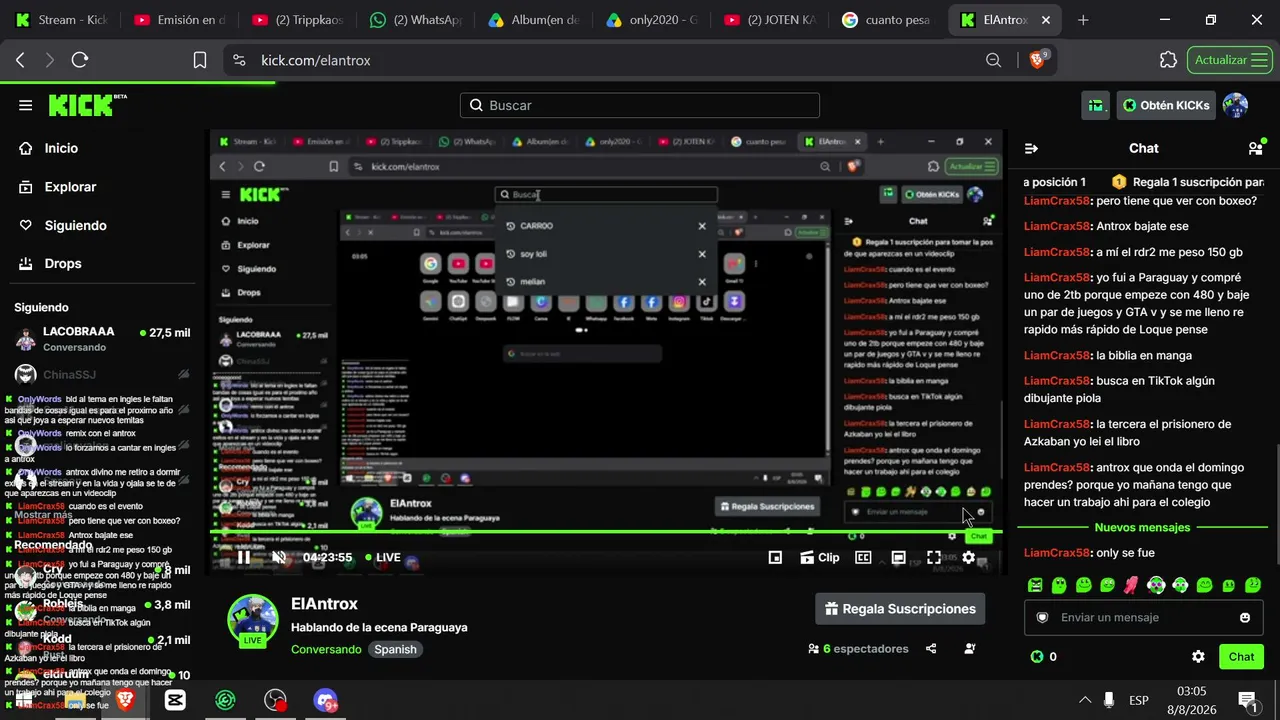Click Regala 1 suscripción banner in chat
The width and height of the screenshot is (1280, 720).
click(x=1187, y=182)
